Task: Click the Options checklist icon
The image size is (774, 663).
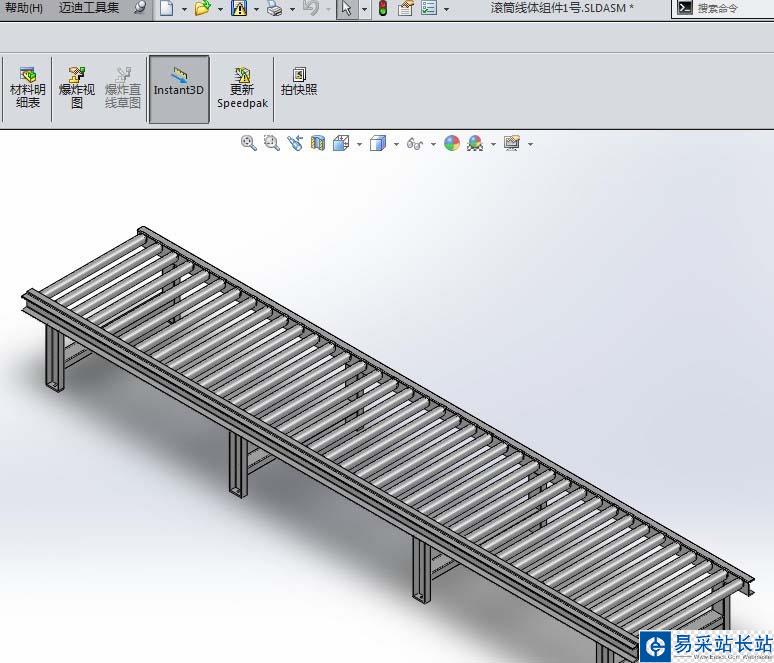Action: [x=429, y=8]
